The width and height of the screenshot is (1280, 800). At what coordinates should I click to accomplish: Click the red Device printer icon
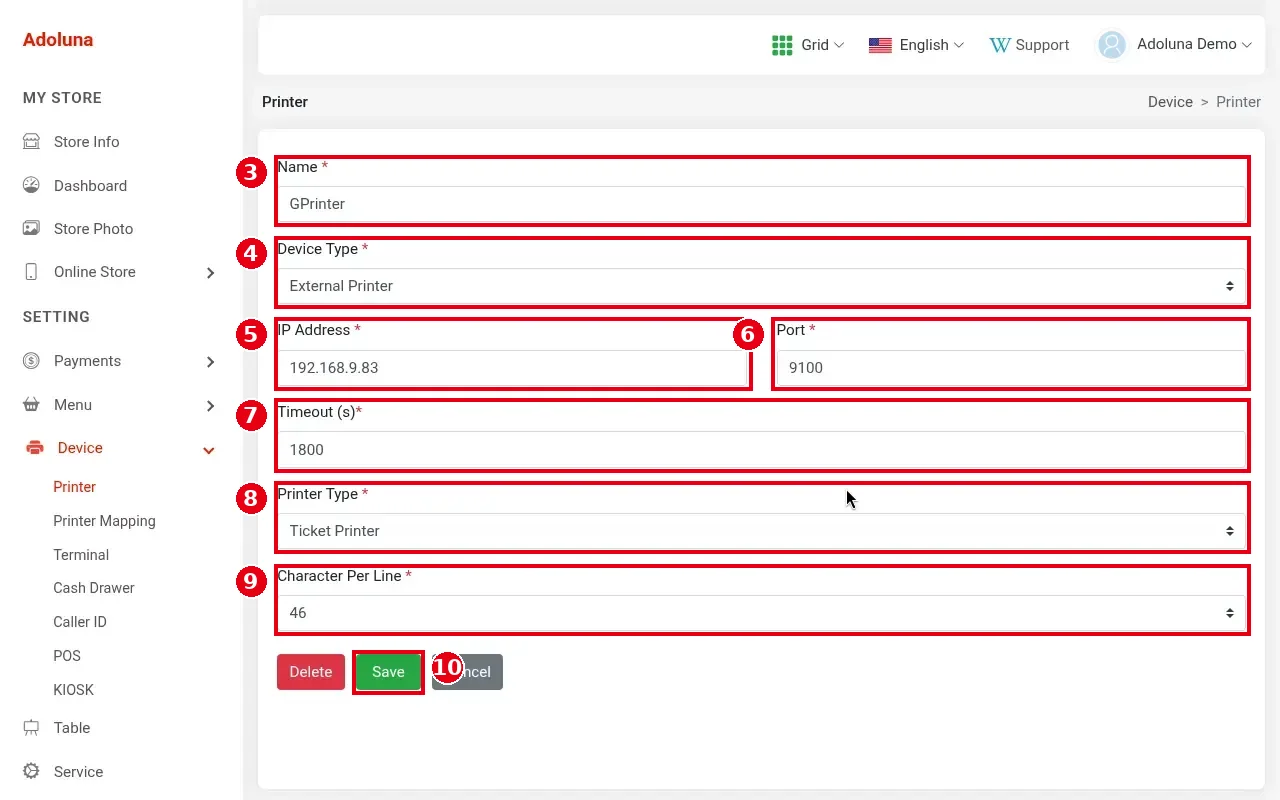tap(35, 447)
